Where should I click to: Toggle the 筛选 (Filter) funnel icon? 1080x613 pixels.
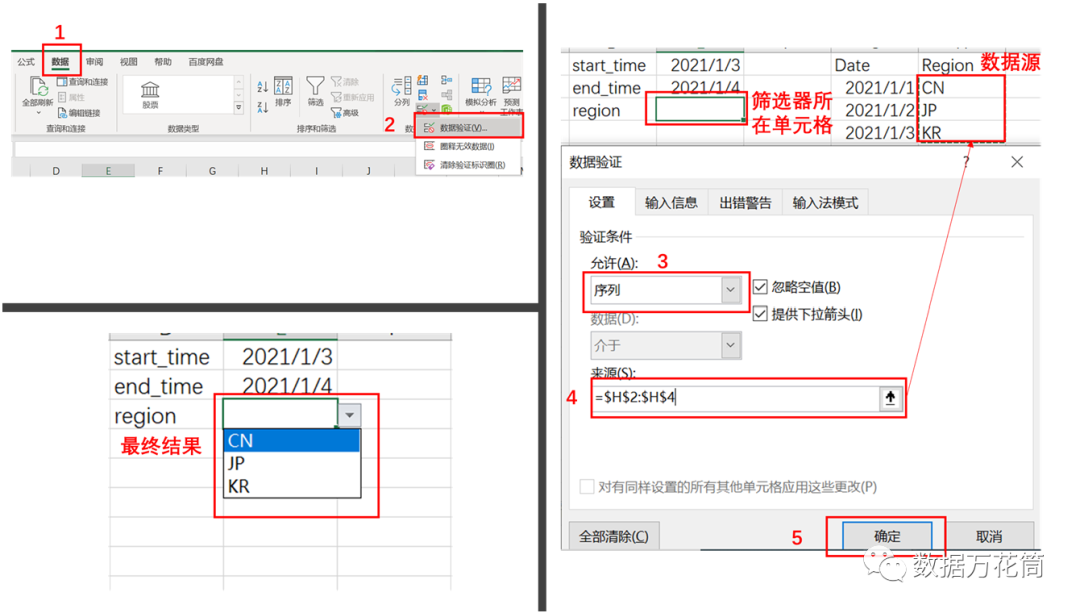point(315,85)
